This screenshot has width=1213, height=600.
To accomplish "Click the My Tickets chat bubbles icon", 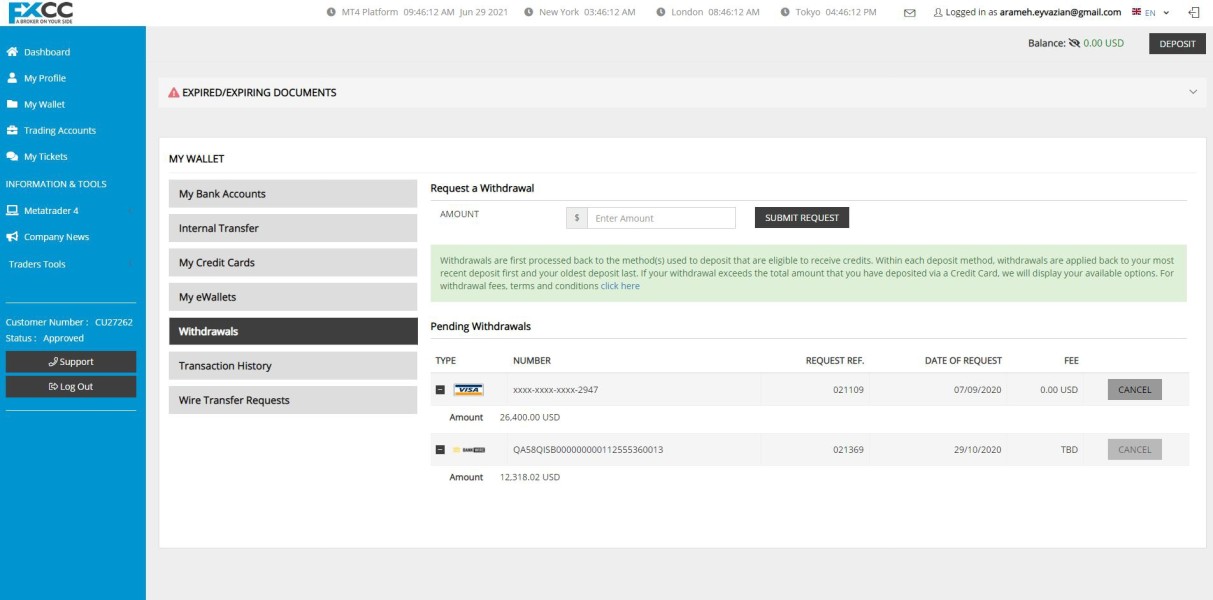I will tap(12, 157).
